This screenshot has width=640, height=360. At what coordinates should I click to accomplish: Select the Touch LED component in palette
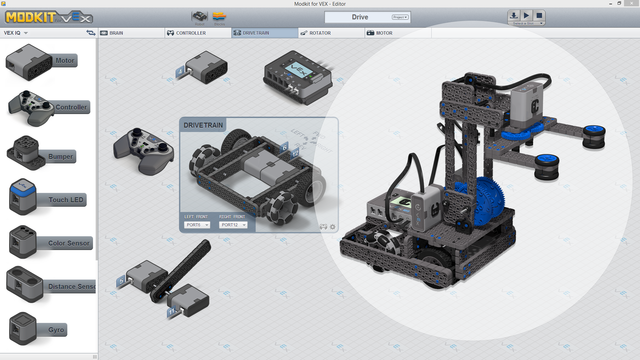47,197
